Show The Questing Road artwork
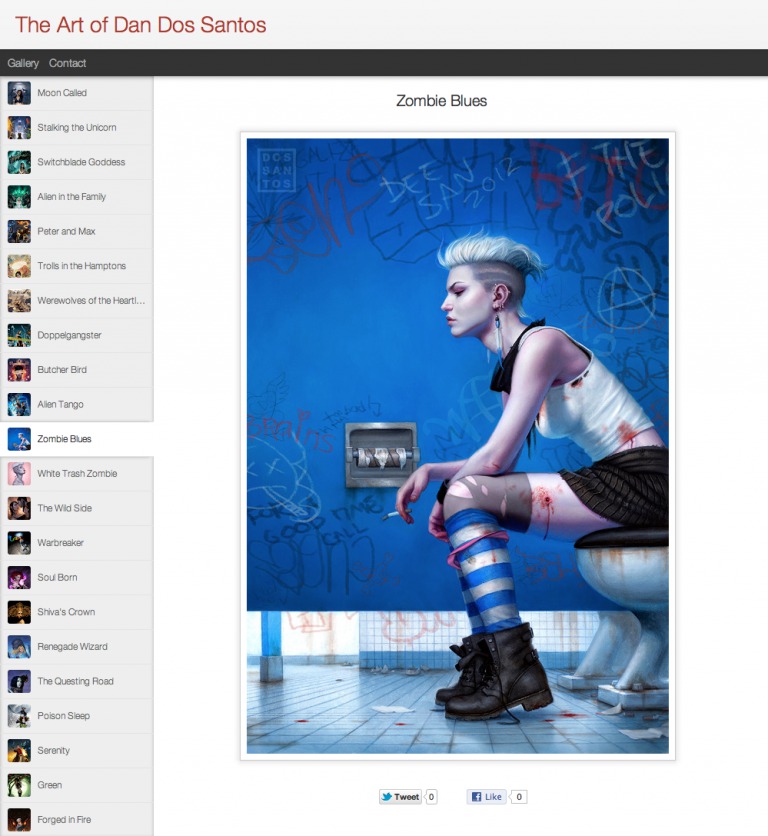 (x=75, y=681)
